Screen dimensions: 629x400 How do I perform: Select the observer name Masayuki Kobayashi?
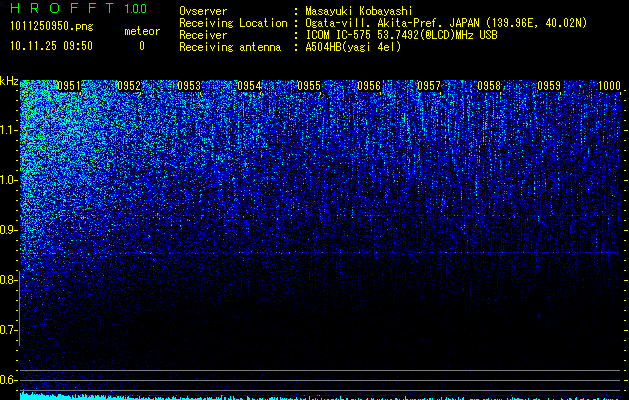point(359,11)
